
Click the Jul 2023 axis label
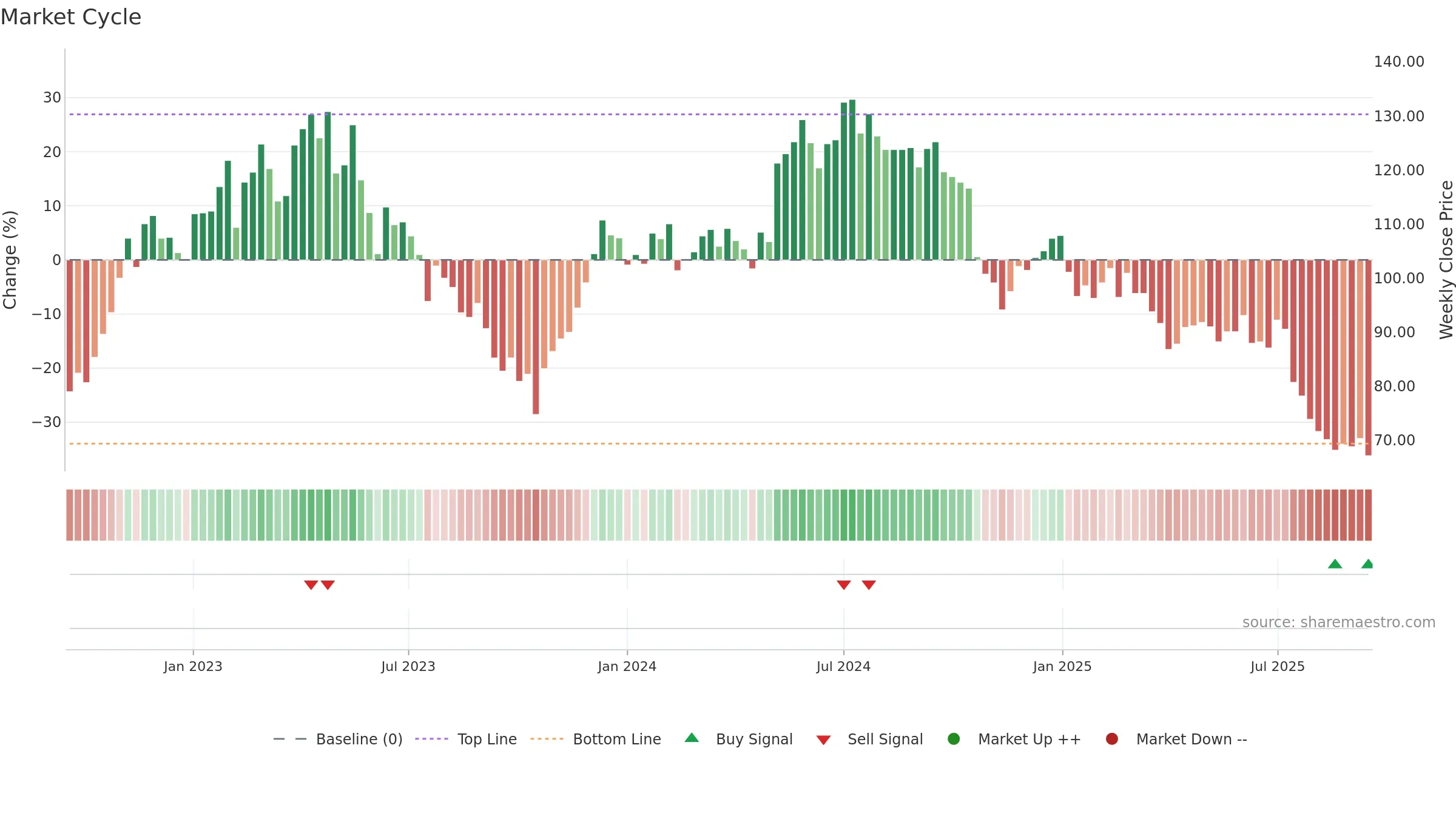[x=408, y=666]
